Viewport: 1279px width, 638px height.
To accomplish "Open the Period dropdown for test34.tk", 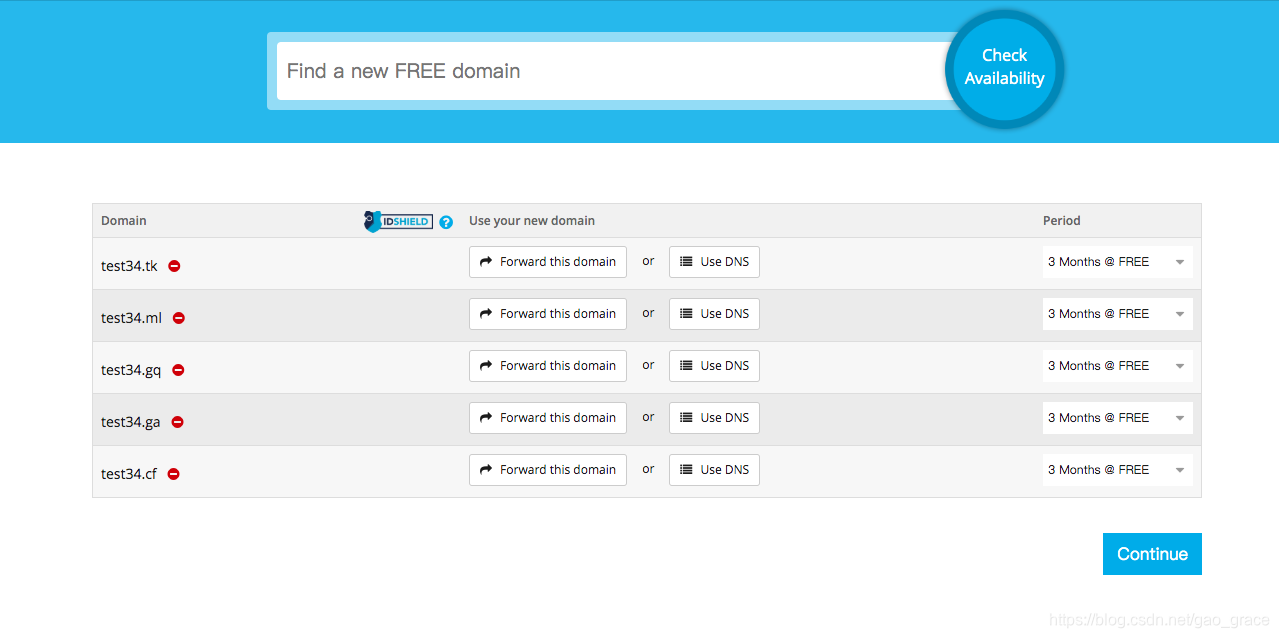I will (x=1118, y=262).
